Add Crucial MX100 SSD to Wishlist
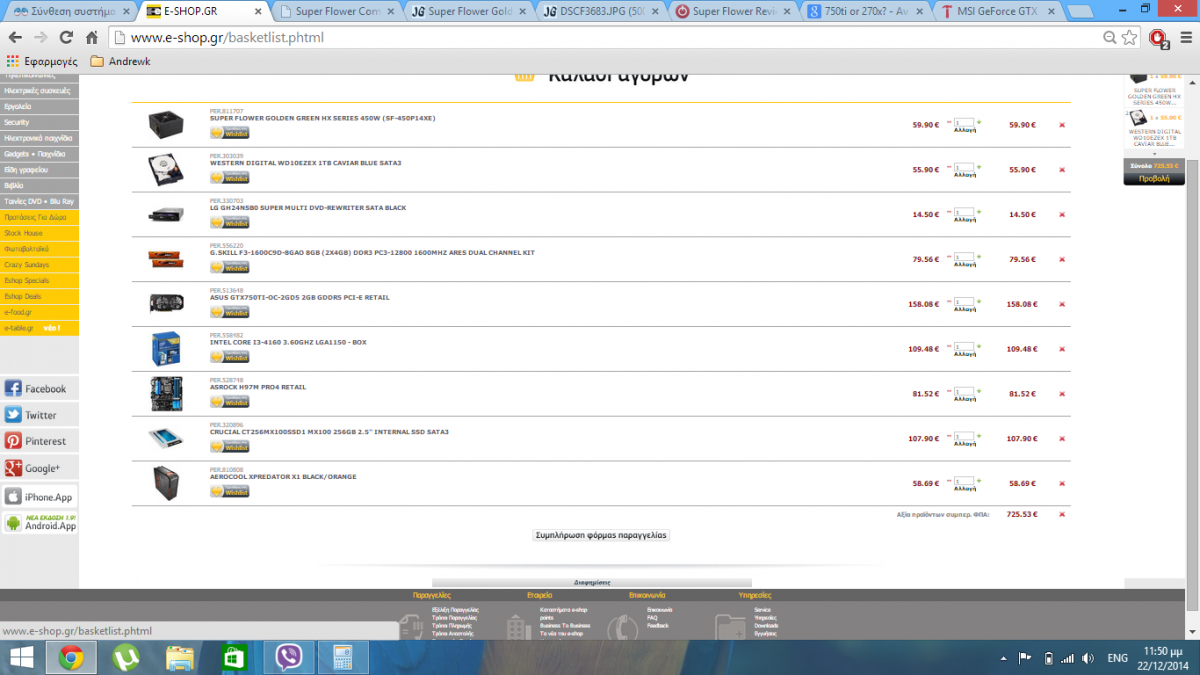 pos(229,447)
